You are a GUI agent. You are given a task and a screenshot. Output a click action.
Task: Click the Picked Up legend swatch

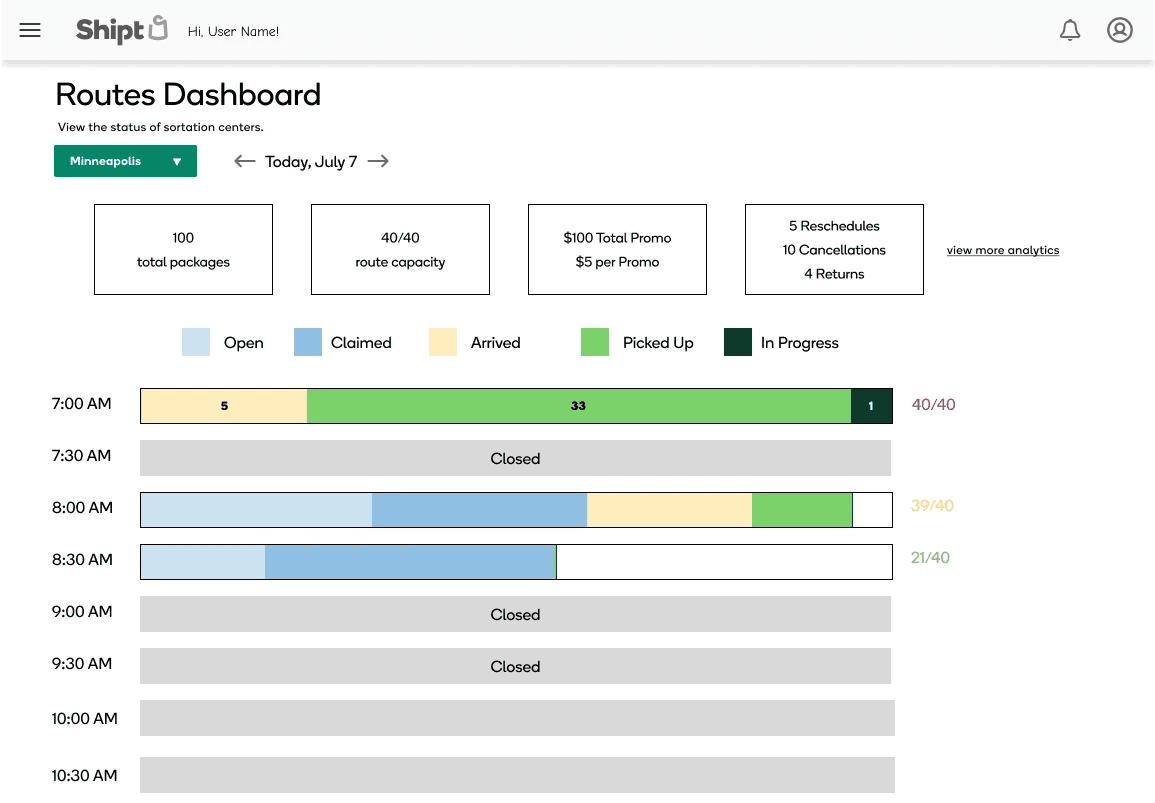point(594,342)
